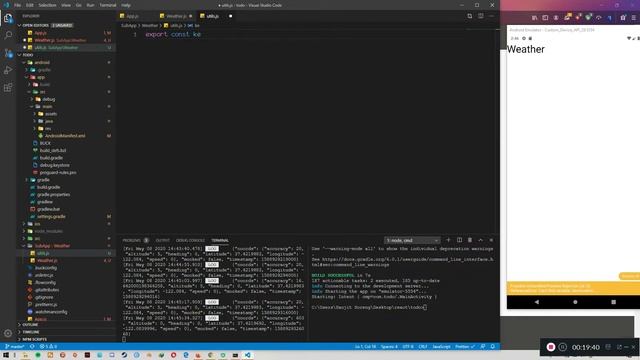Open the Terminal menu
Image resolution: width=640 pixels, height=360 pixels.
[108, 5]
